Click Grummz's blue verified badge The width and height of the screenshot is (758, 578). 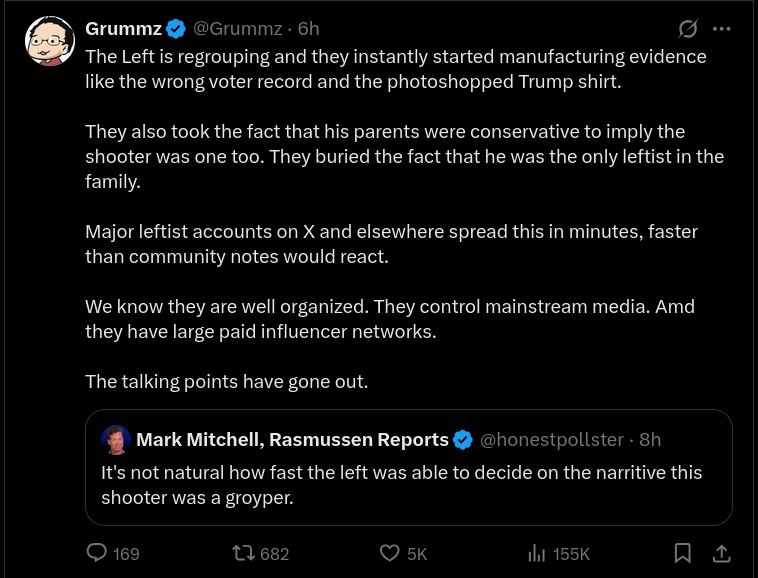pos(176,29)
